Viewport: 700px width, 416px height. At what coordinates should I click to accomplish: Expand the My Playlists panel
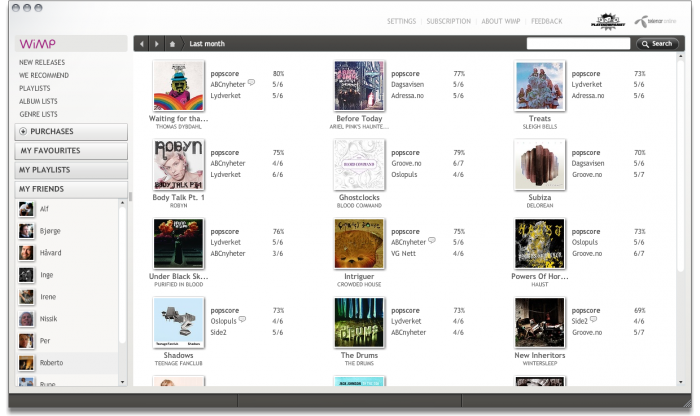[72, 170]
